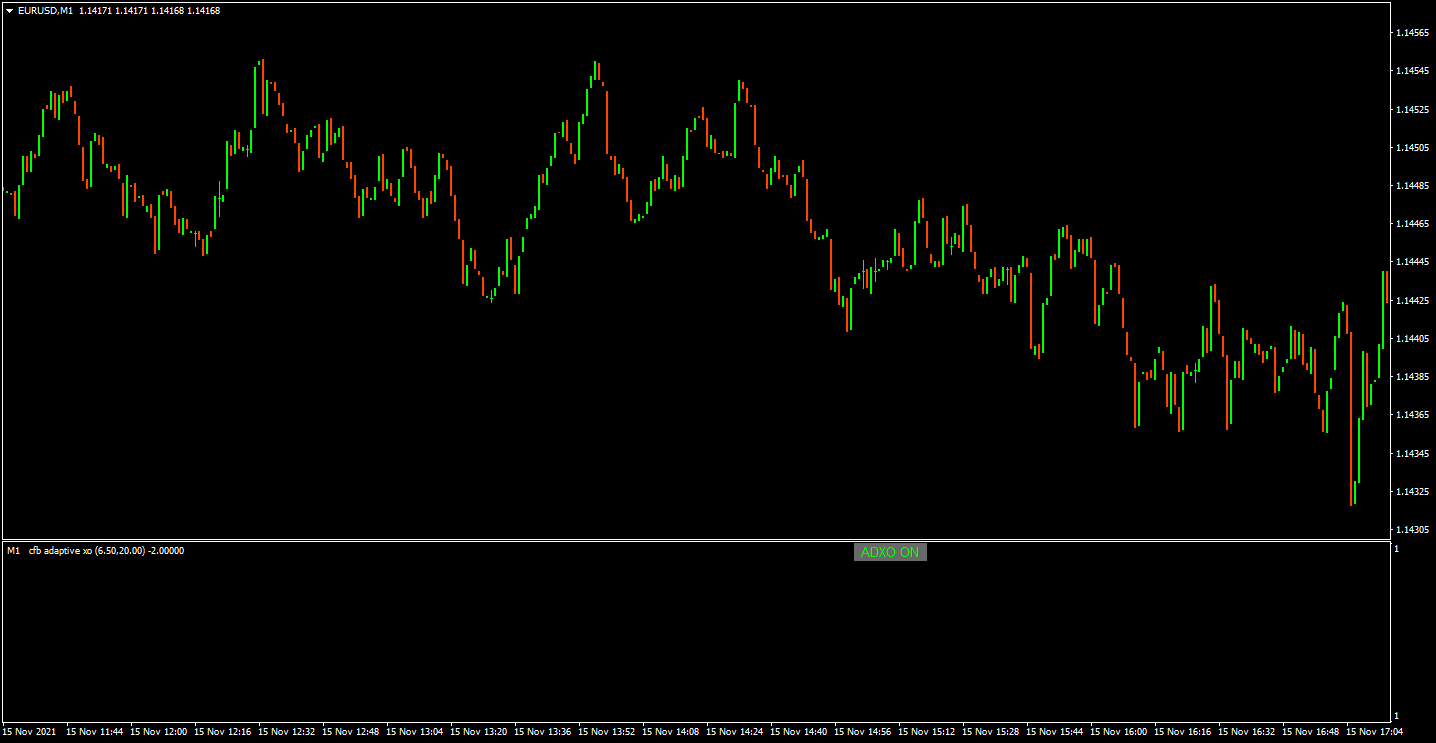Image resolution: width=1436 pixels, height=743 pixels.
Task: Select the 15 Nov 12:16 time label
Action: point(223,732)
